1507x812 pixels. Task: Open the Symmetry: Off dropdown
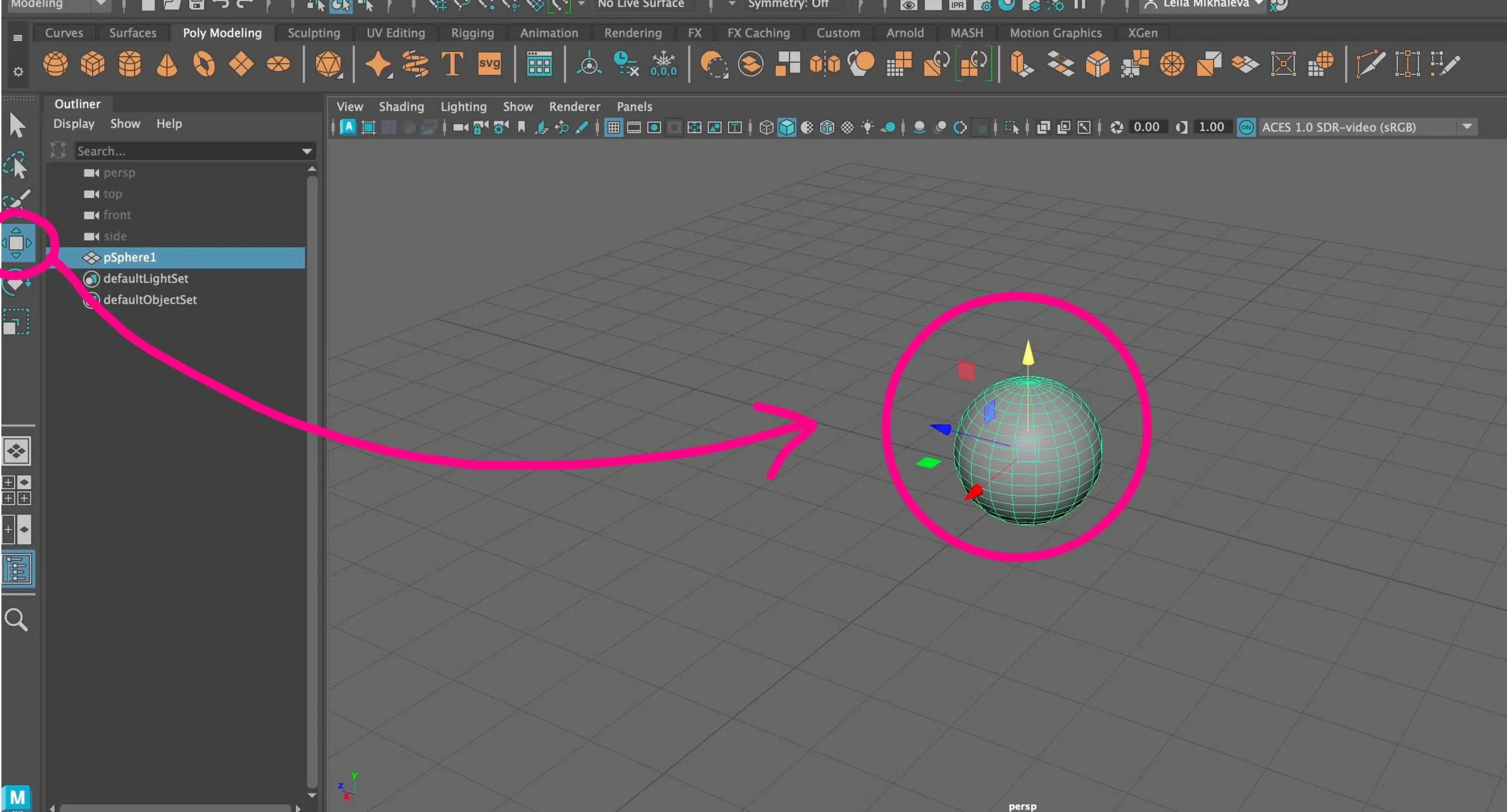coord(788,4)
